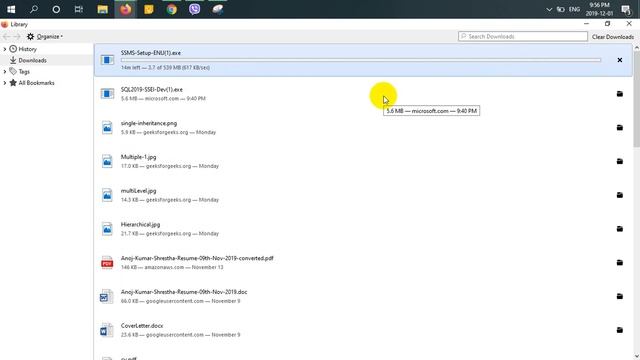Show the Resume-09th-Nov-2019.doc file in its folder

click(620, 296)
